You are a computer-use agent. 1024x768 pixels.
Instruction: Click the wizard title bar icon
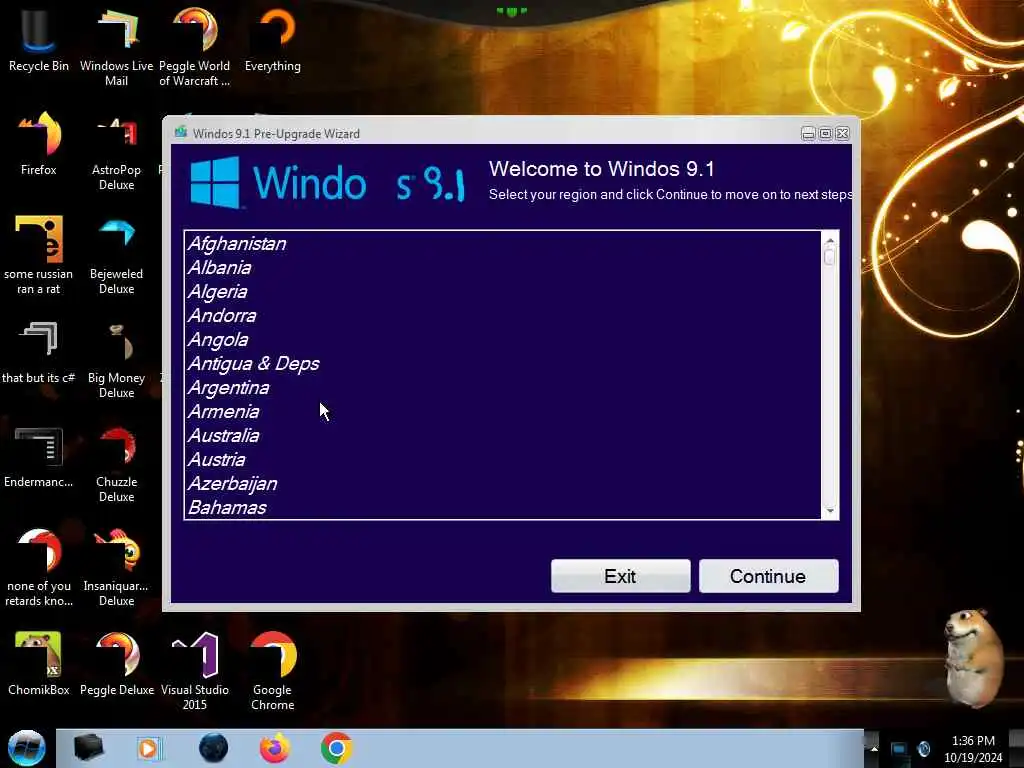(181, 133)
